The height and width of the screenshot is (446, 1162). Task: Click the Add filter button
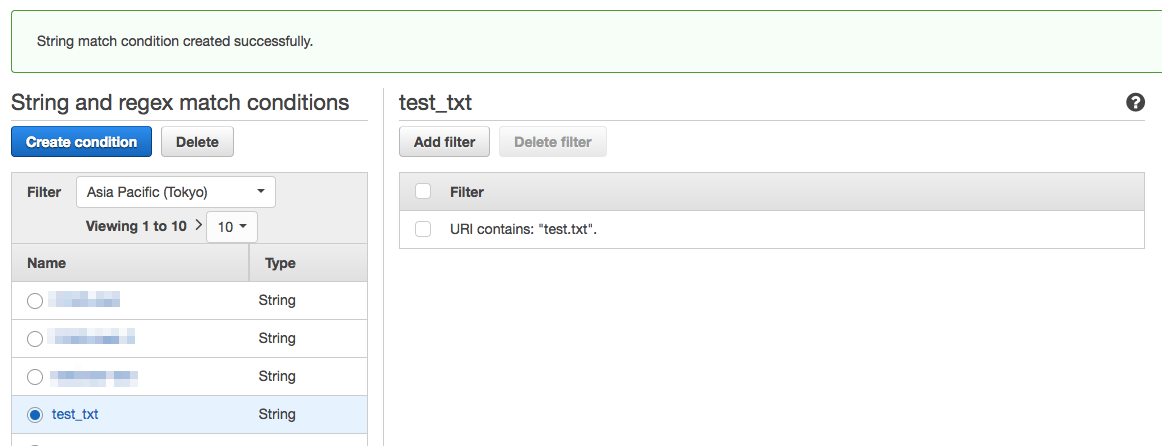444,142
